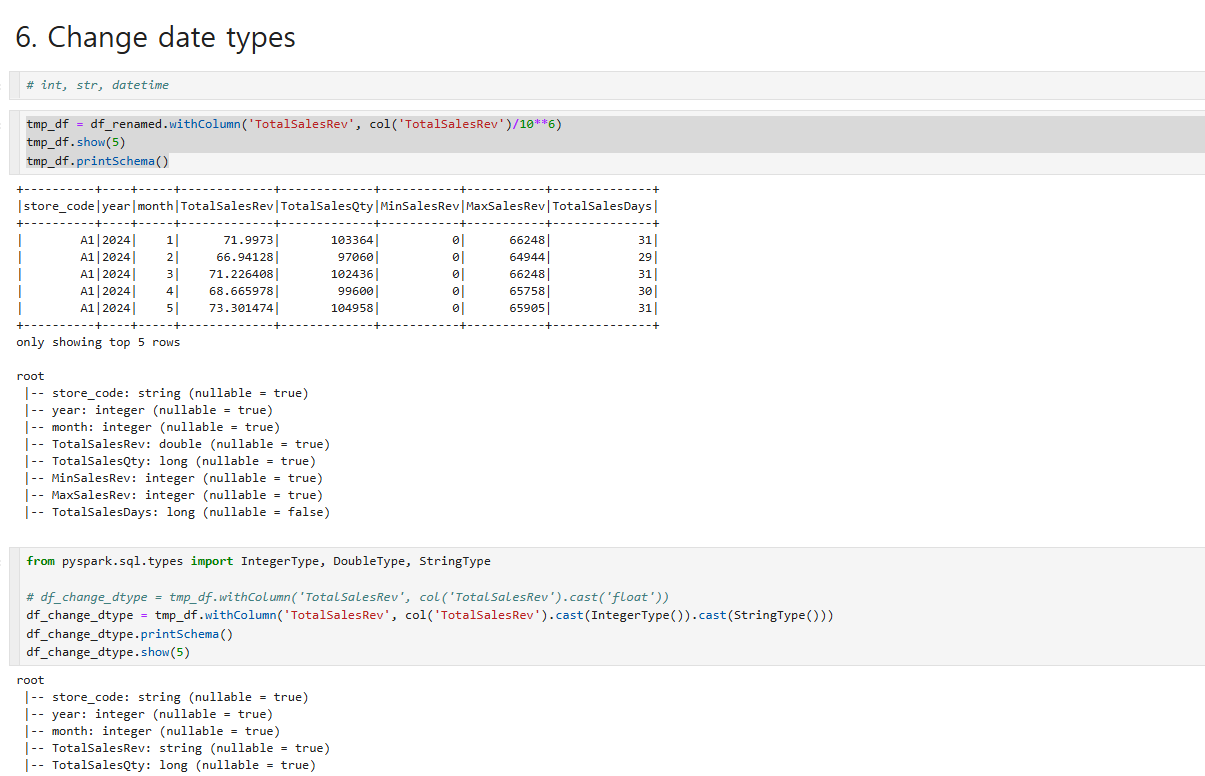Click the tmp_df.printSchema() code line

pyautogui.click(x=98, y=161)
